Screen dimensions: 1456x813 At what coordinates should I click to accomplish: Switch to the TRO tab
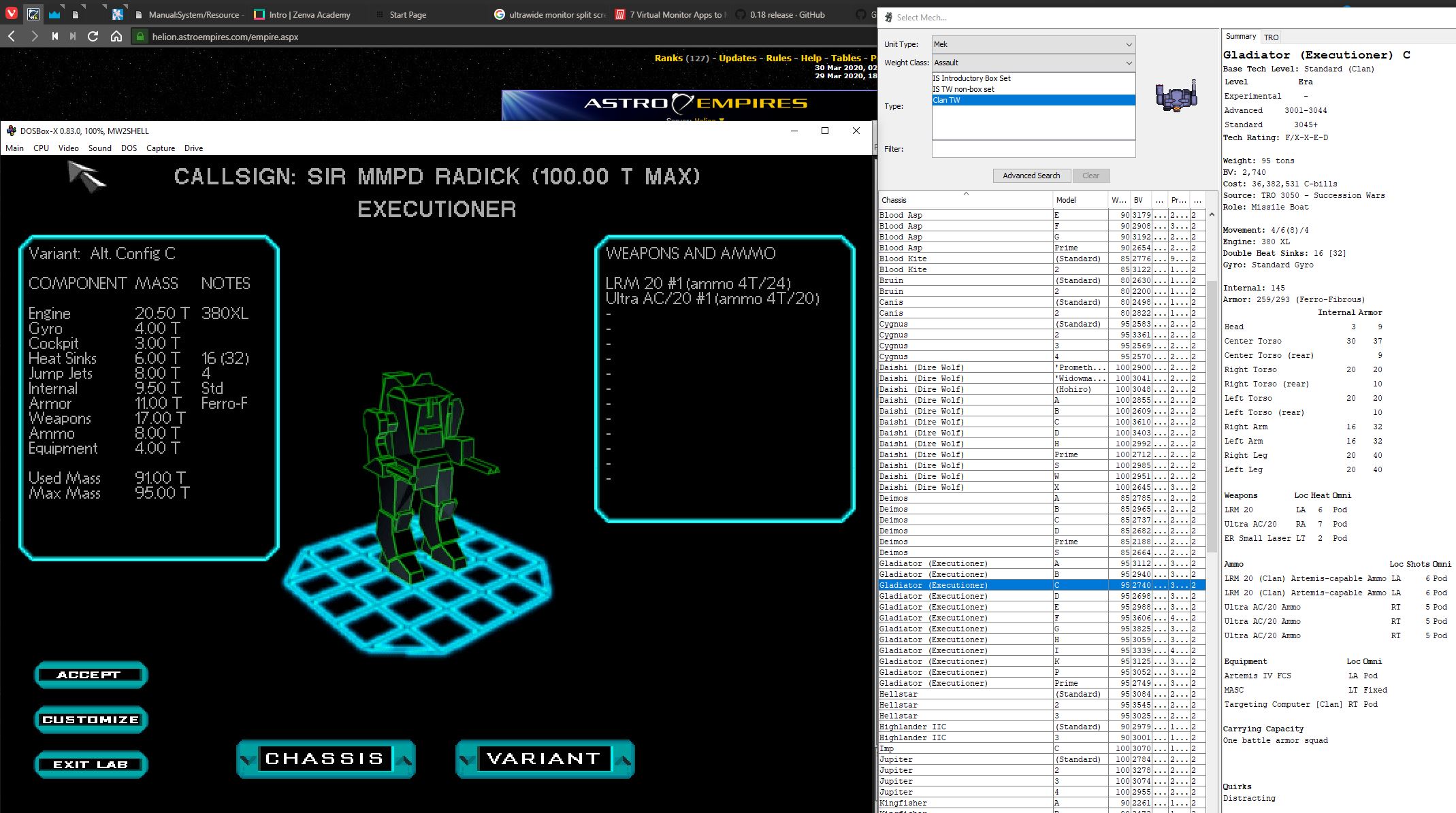tap(1271, 37)
